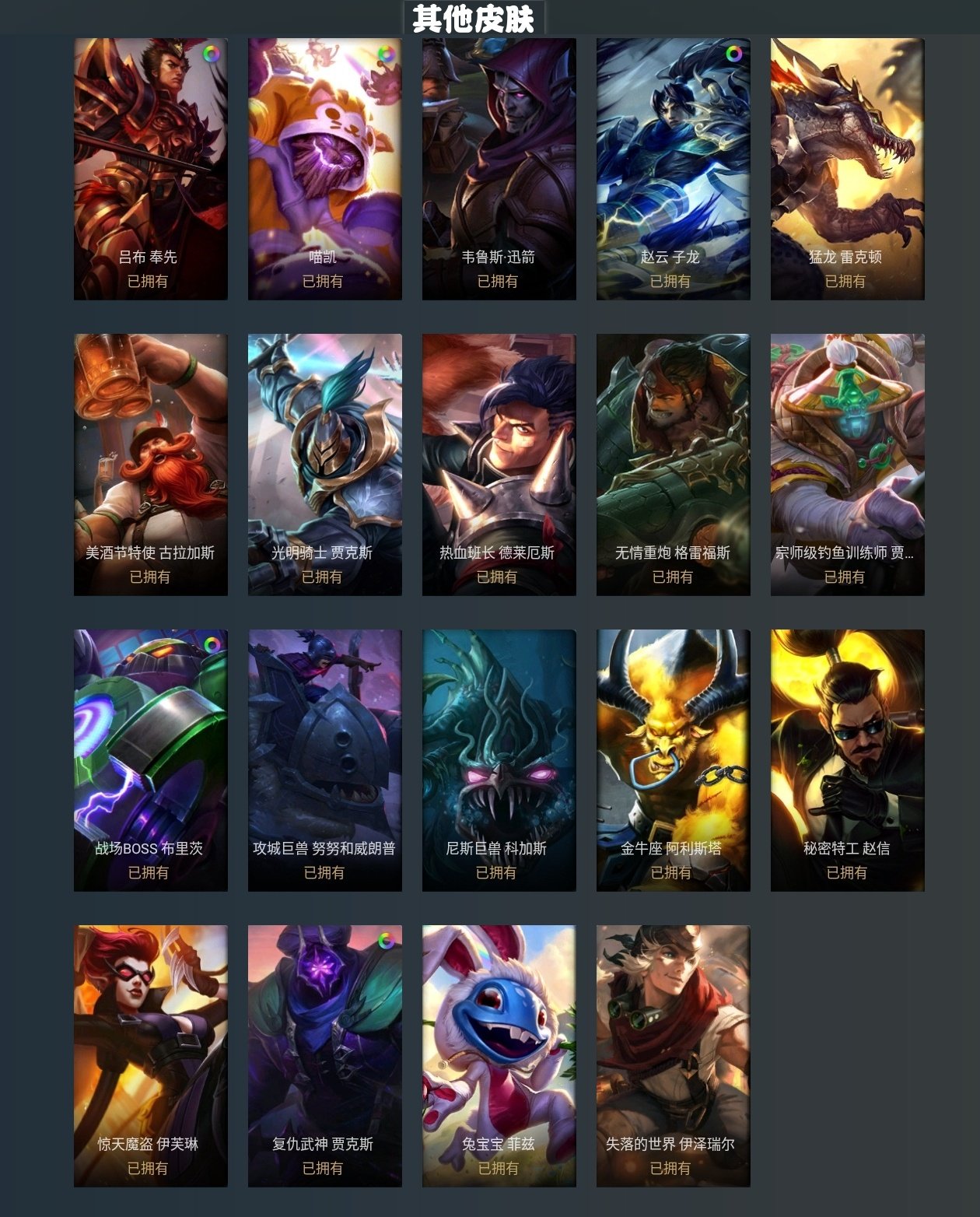Select the 猛龙 雷克顿 skin thumbnail
The image size is (980, 1217).
[848, 169]
